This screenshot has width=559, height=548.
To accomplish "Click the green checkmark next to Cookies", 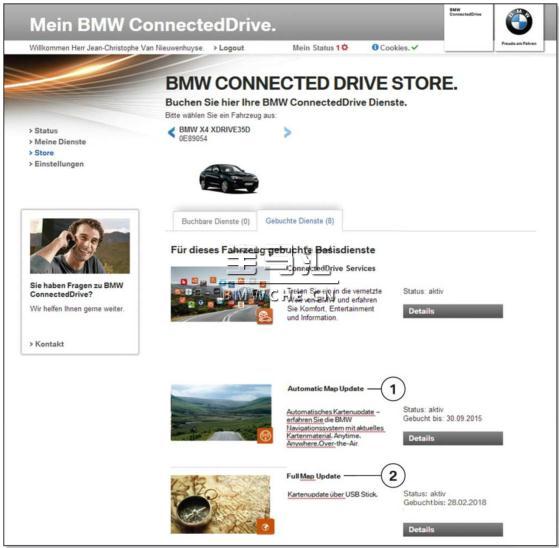I will coord(414,47).
